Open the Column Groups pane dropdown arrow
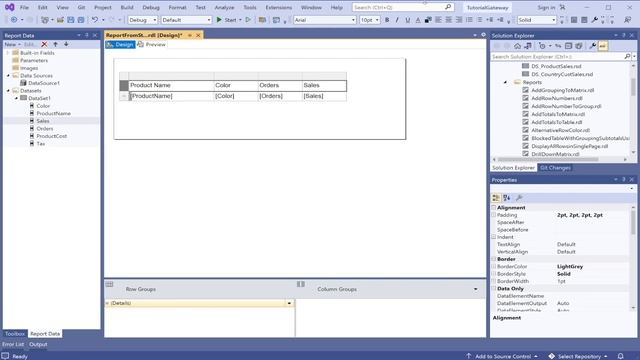 coord(476,289)
